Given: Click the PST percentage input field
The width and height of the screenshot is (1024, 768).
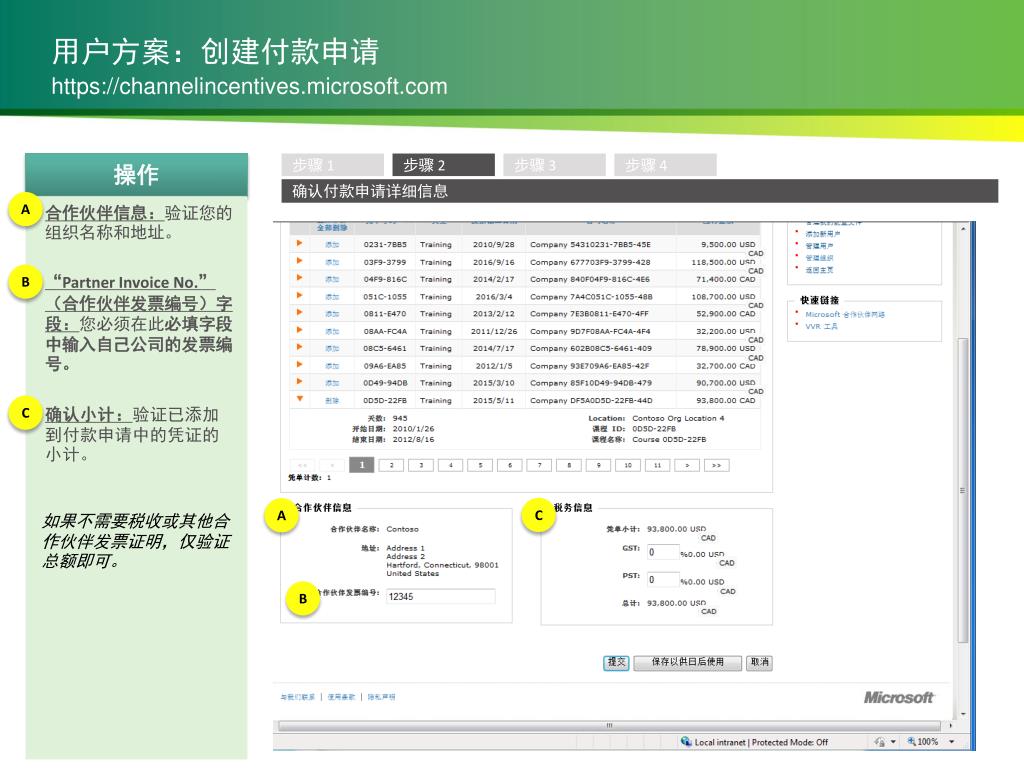Looking at the screenshot, I should [663, 579].
